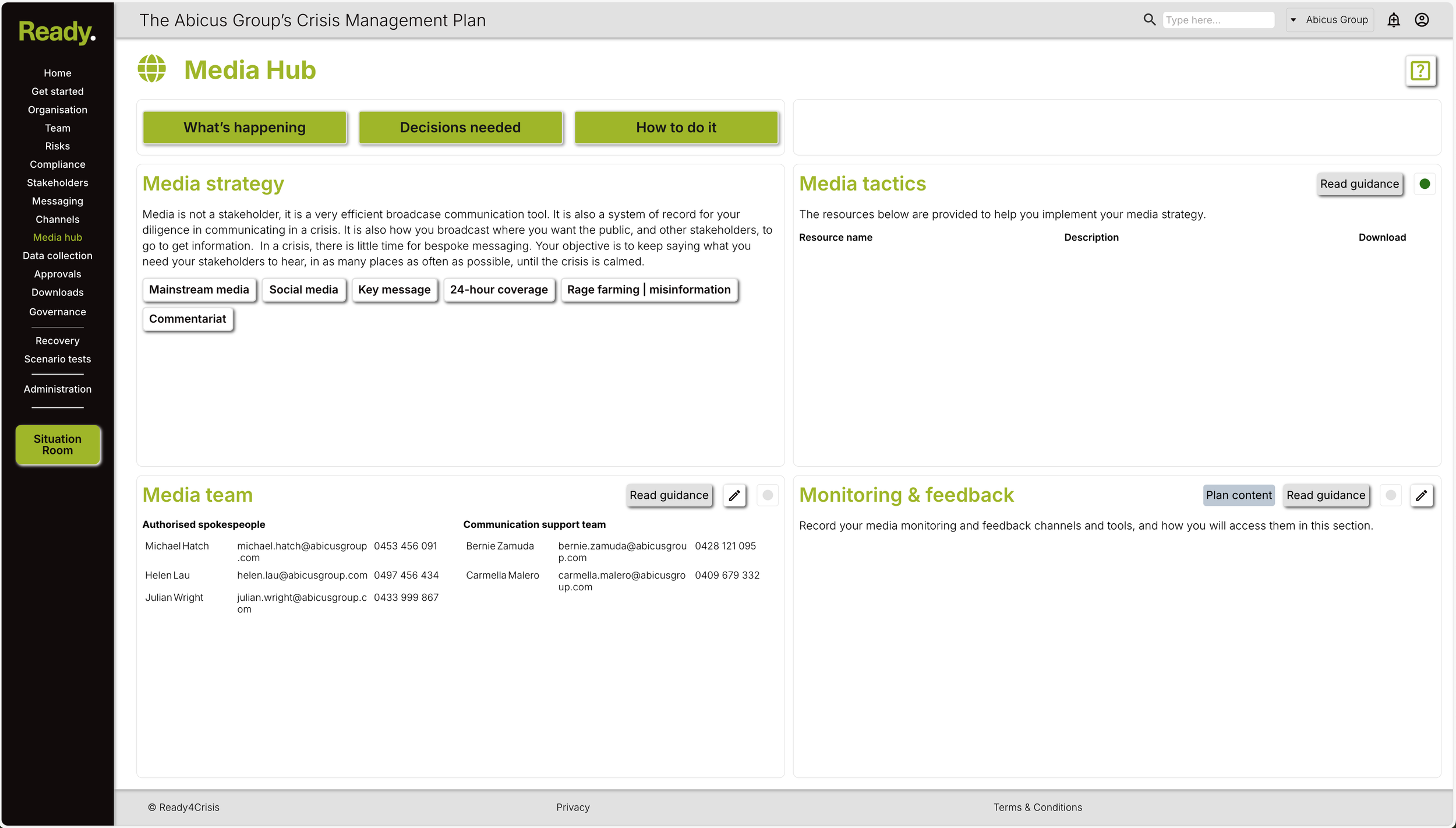The height and width of the screenshot is (828, 1456).
Task: Open the notifications bell icon
Action: 1393,20
